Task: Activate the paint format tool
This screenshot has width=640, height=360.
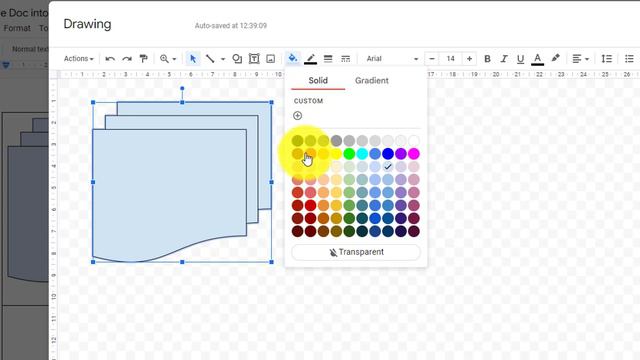Action: pos(143,59)
